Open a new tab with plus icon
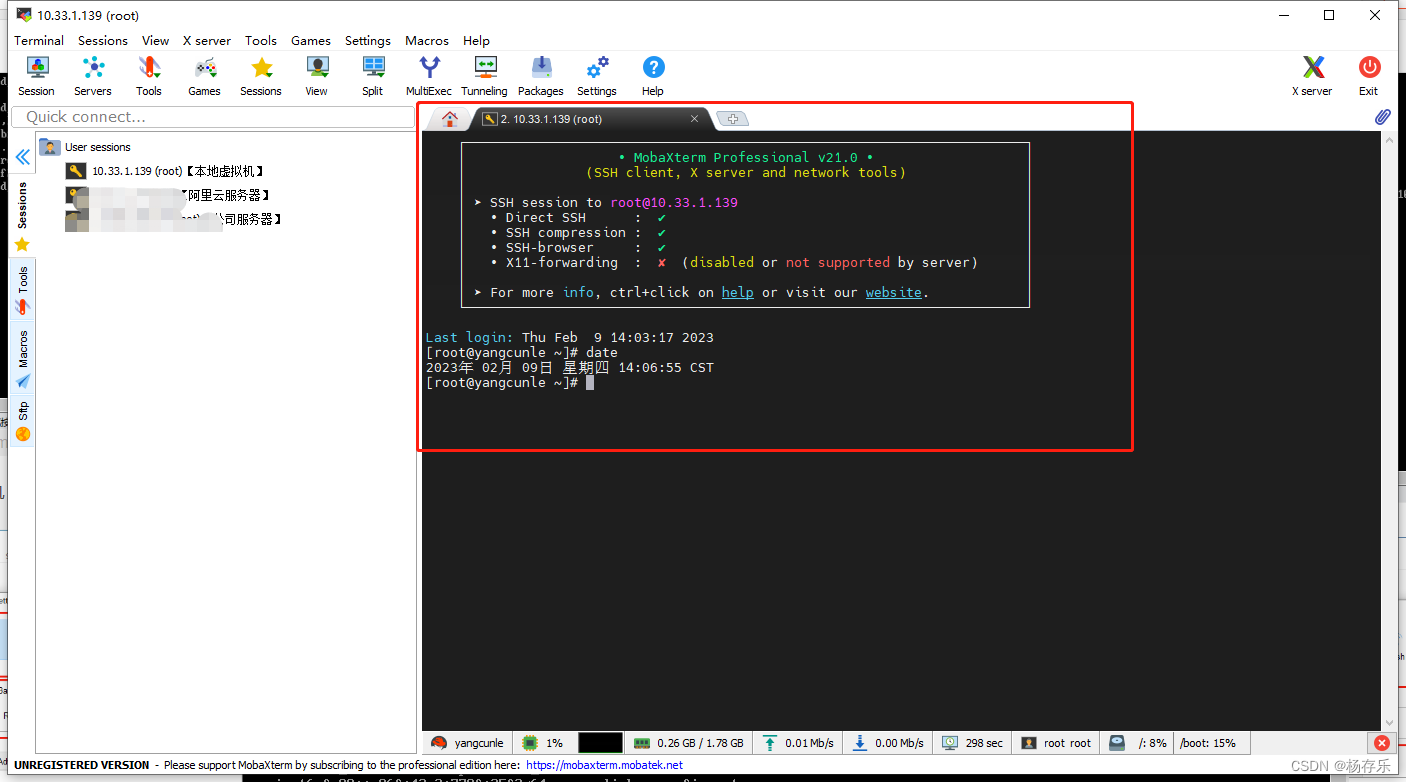 click(x=733, y=119)
